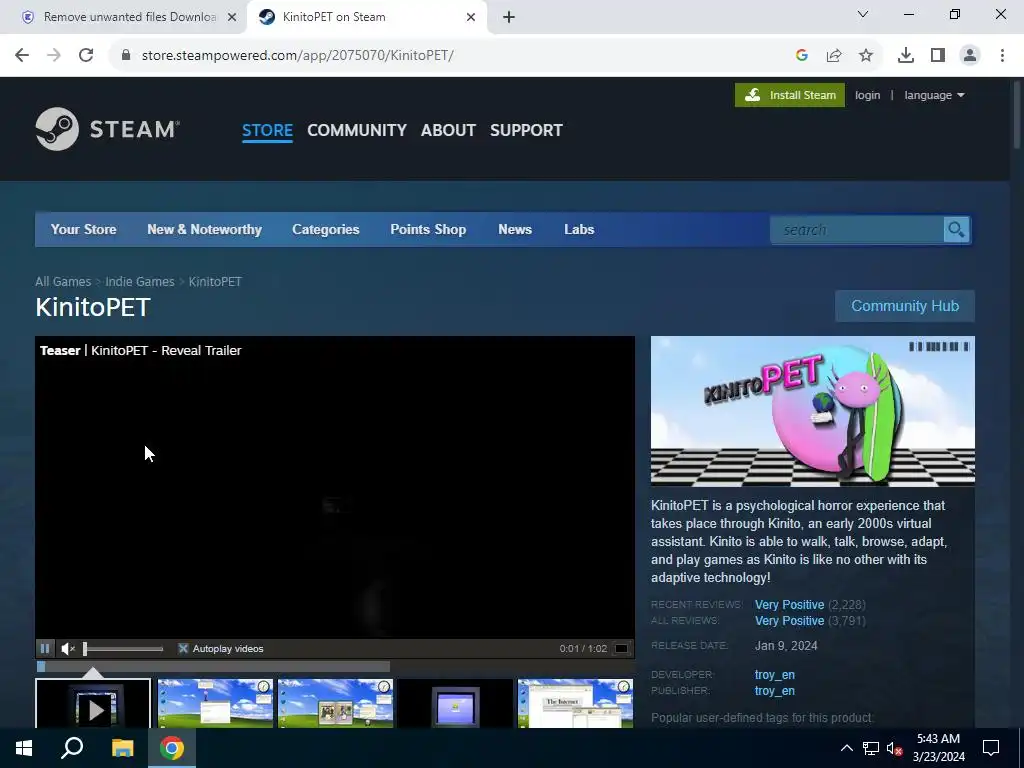
Task: Click the Chrome taskbar icon
Action: click(172, 748)
